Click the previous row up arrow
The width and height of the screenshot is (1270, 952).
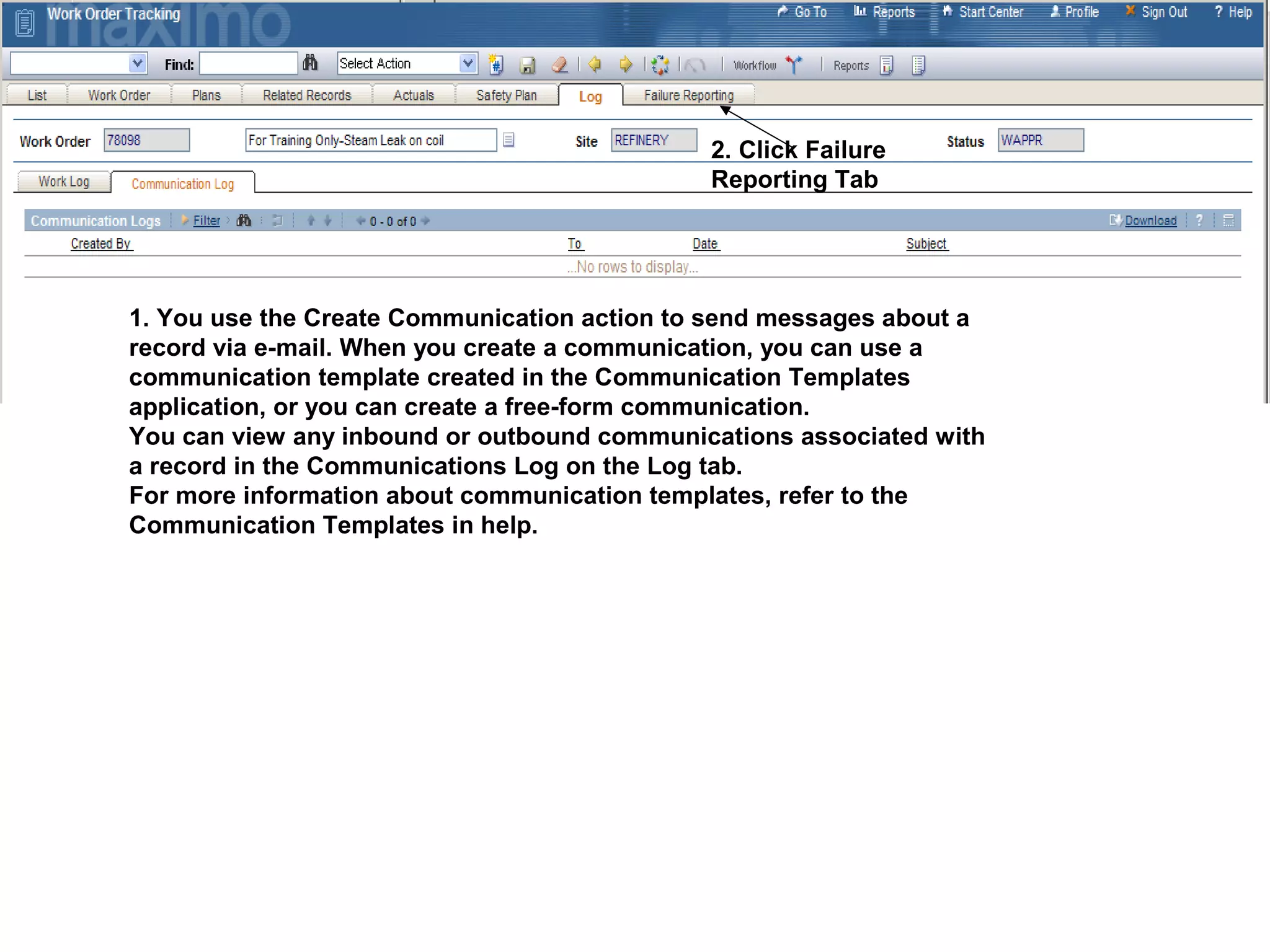pos(311,221)
